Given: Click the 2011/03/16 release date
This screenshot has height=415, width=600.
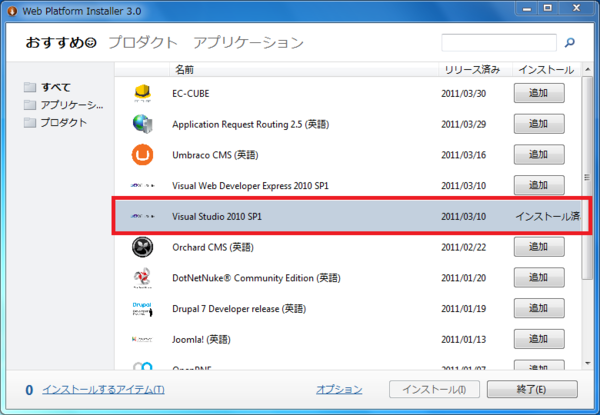Looking at the screenshot, I should pyautogui.click(x=463, y=155).
